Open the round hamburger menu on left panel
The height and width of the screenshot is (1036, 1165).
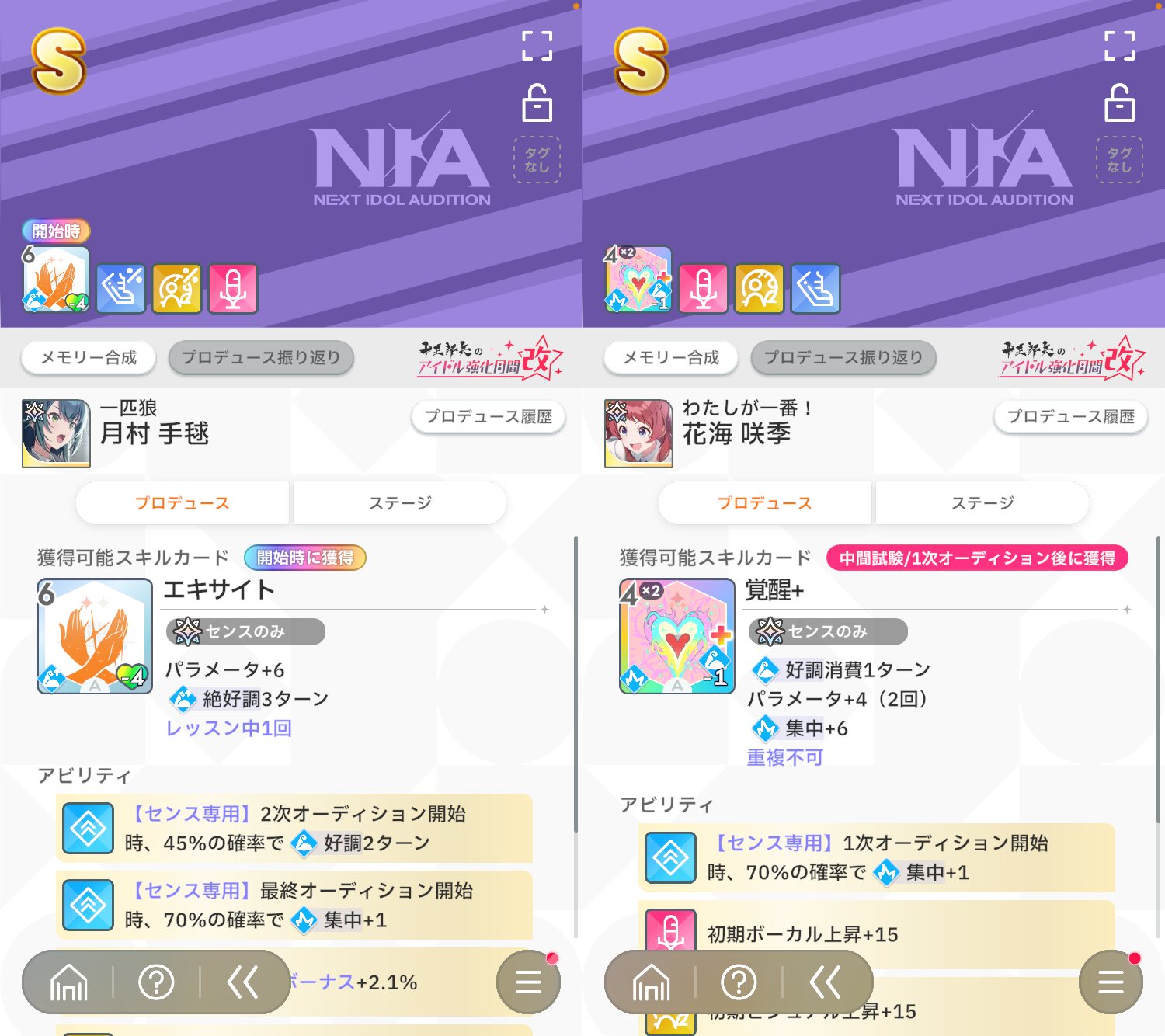pos(528,982)
